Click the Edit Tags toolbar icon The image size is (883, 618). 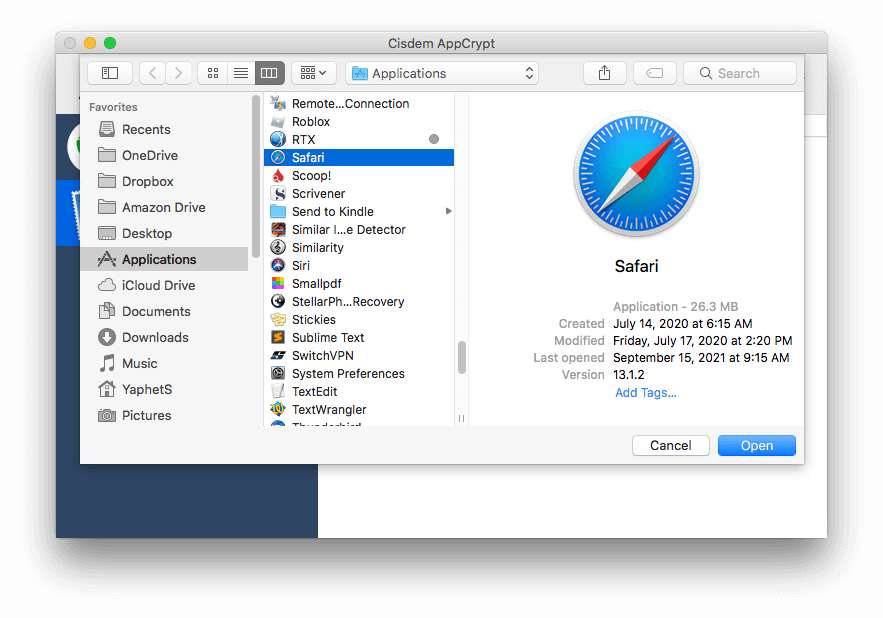click(x=654, y=73)
